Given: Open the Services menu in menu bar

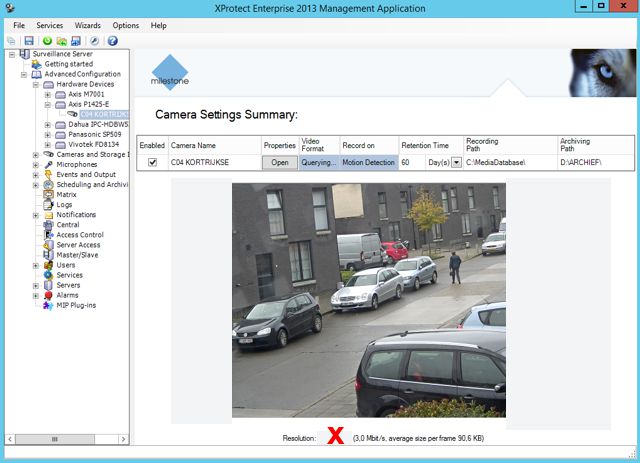Looking at the screenshot, I should click(x=49, y=25).
